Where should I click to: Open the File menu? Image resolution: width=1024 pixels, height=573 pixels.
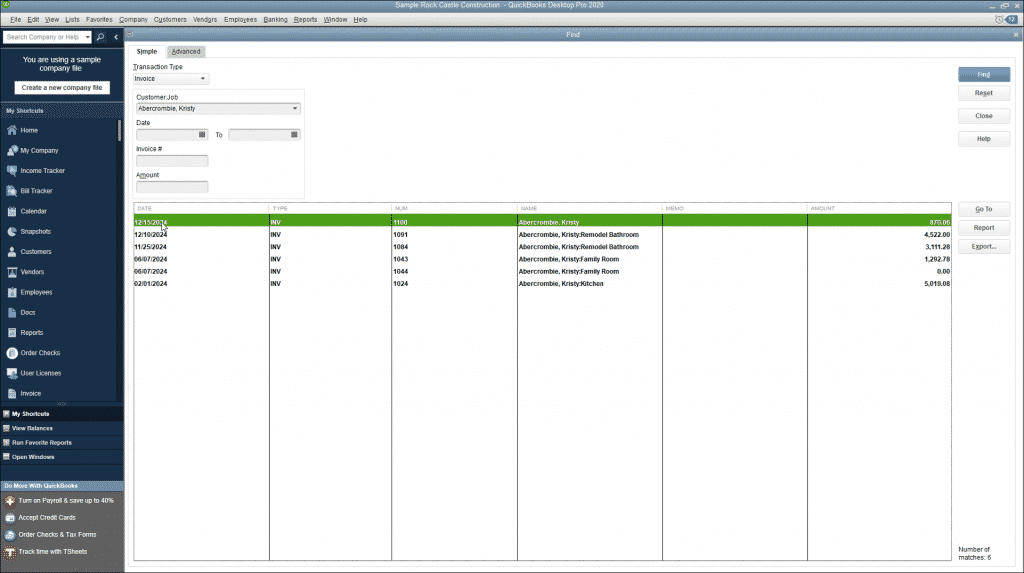(x=16, y=20)
